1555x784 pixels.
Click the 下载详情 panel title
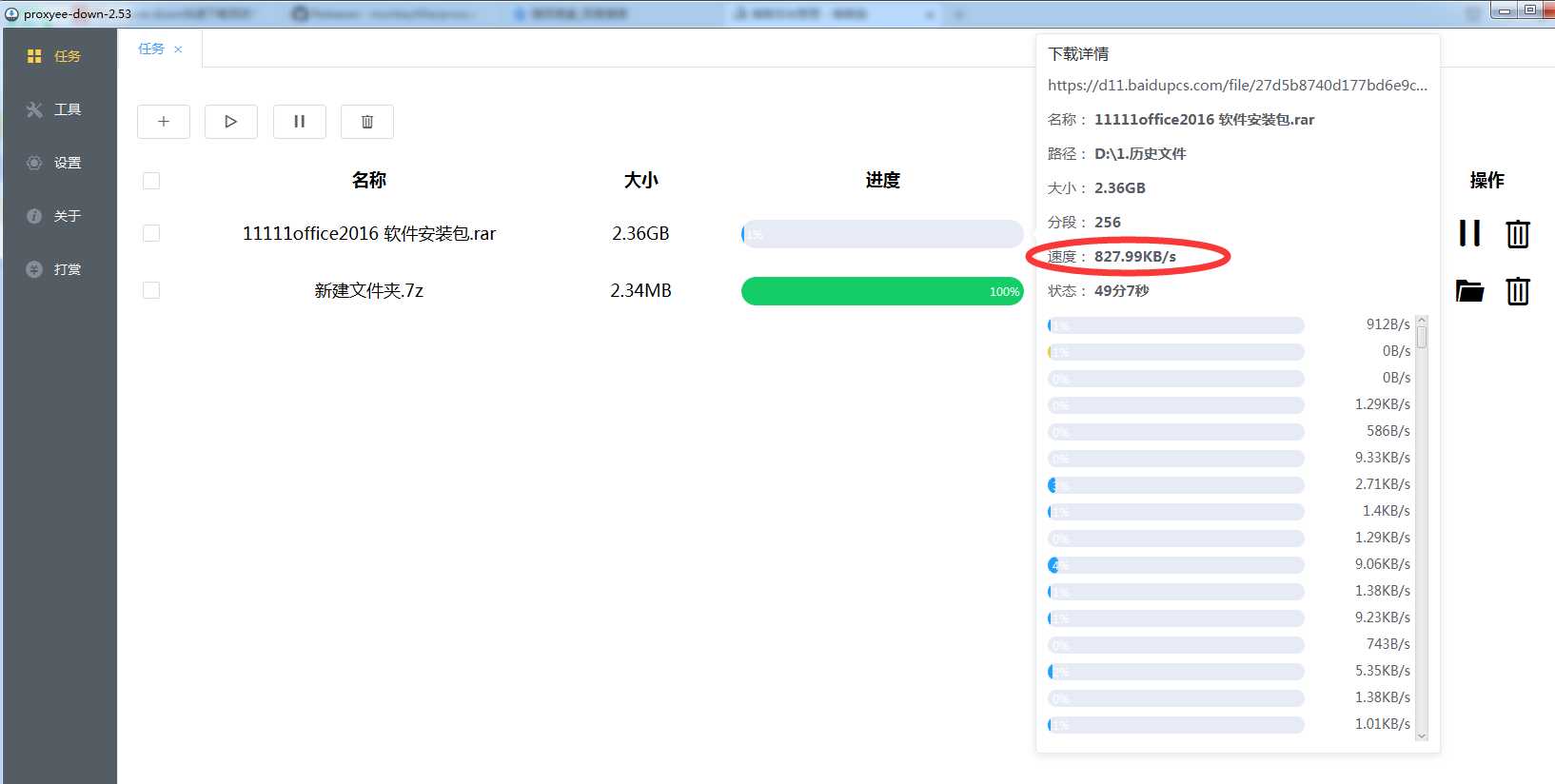point(1078,54)
